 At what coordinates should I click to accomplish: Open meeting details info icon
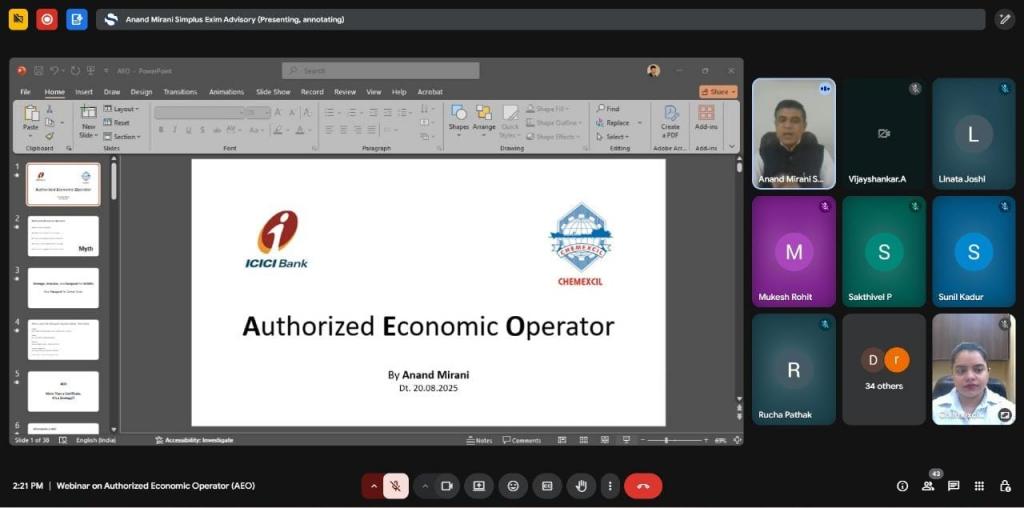point(903,486)
